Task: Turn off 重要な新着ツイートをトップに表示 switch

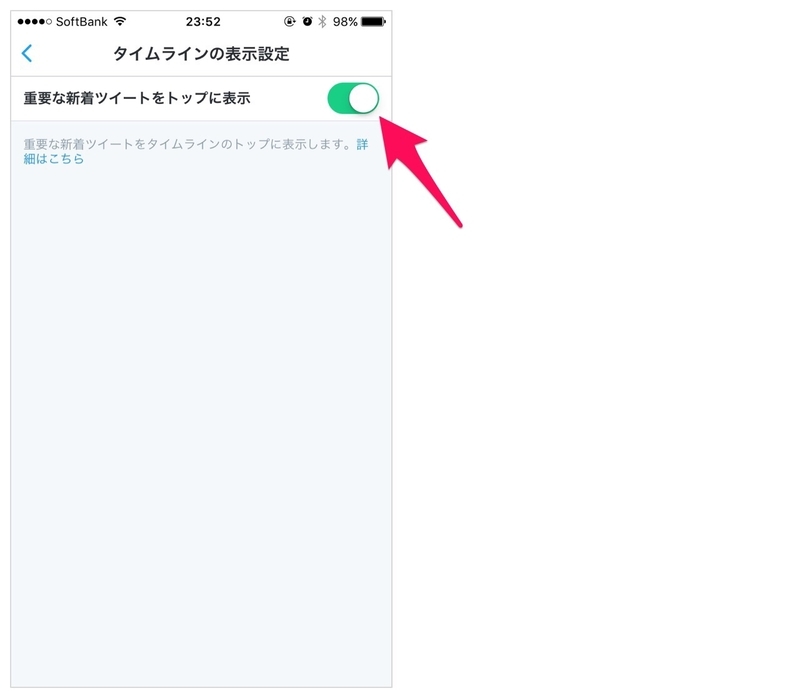Action: [353, 98]
